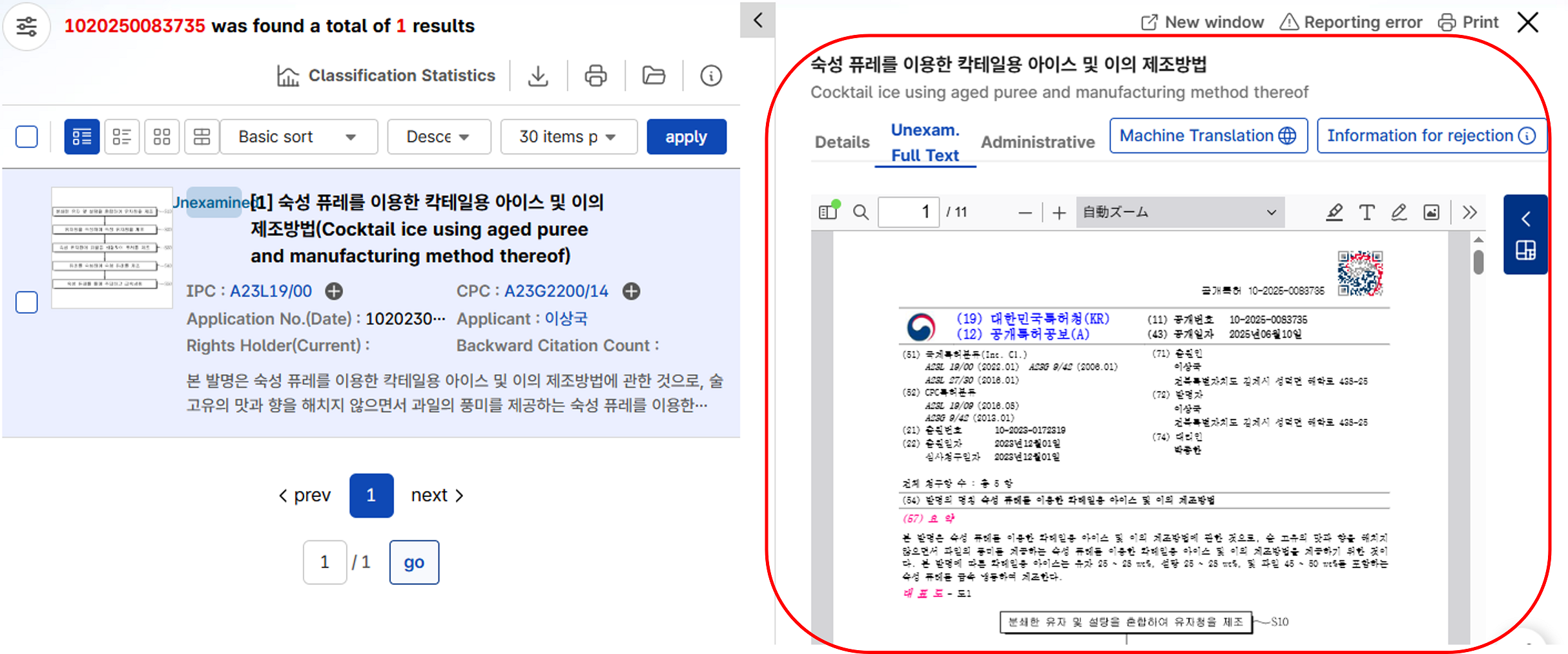Click the Machine Translation button

[1208, 136]
